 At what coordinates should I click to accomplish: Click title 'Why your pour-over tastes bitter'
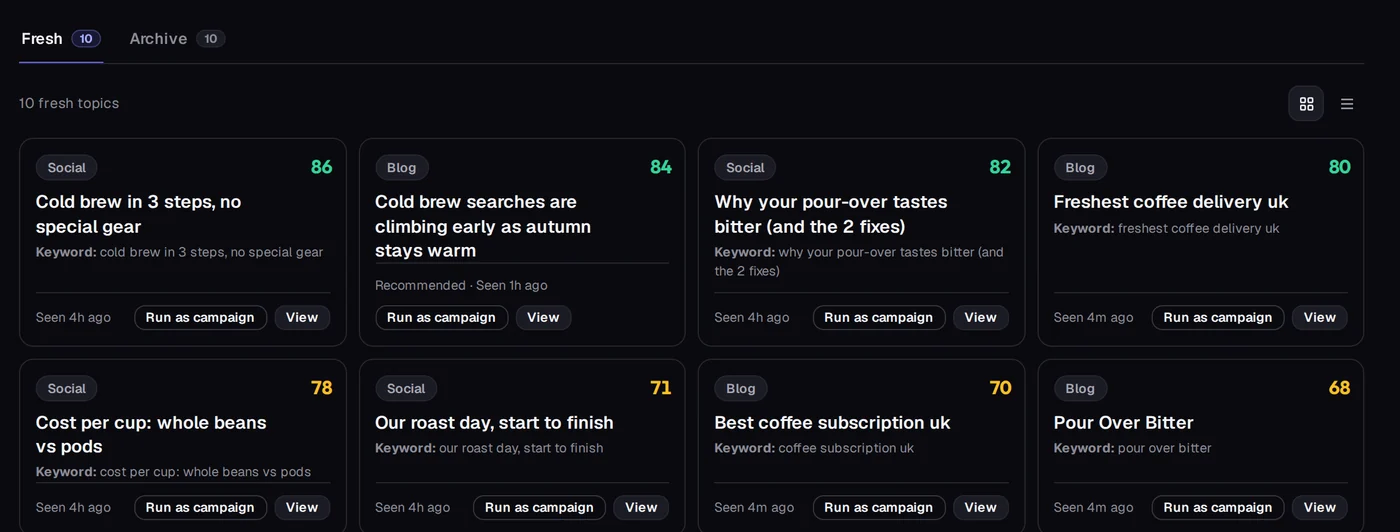pos(831,214)
